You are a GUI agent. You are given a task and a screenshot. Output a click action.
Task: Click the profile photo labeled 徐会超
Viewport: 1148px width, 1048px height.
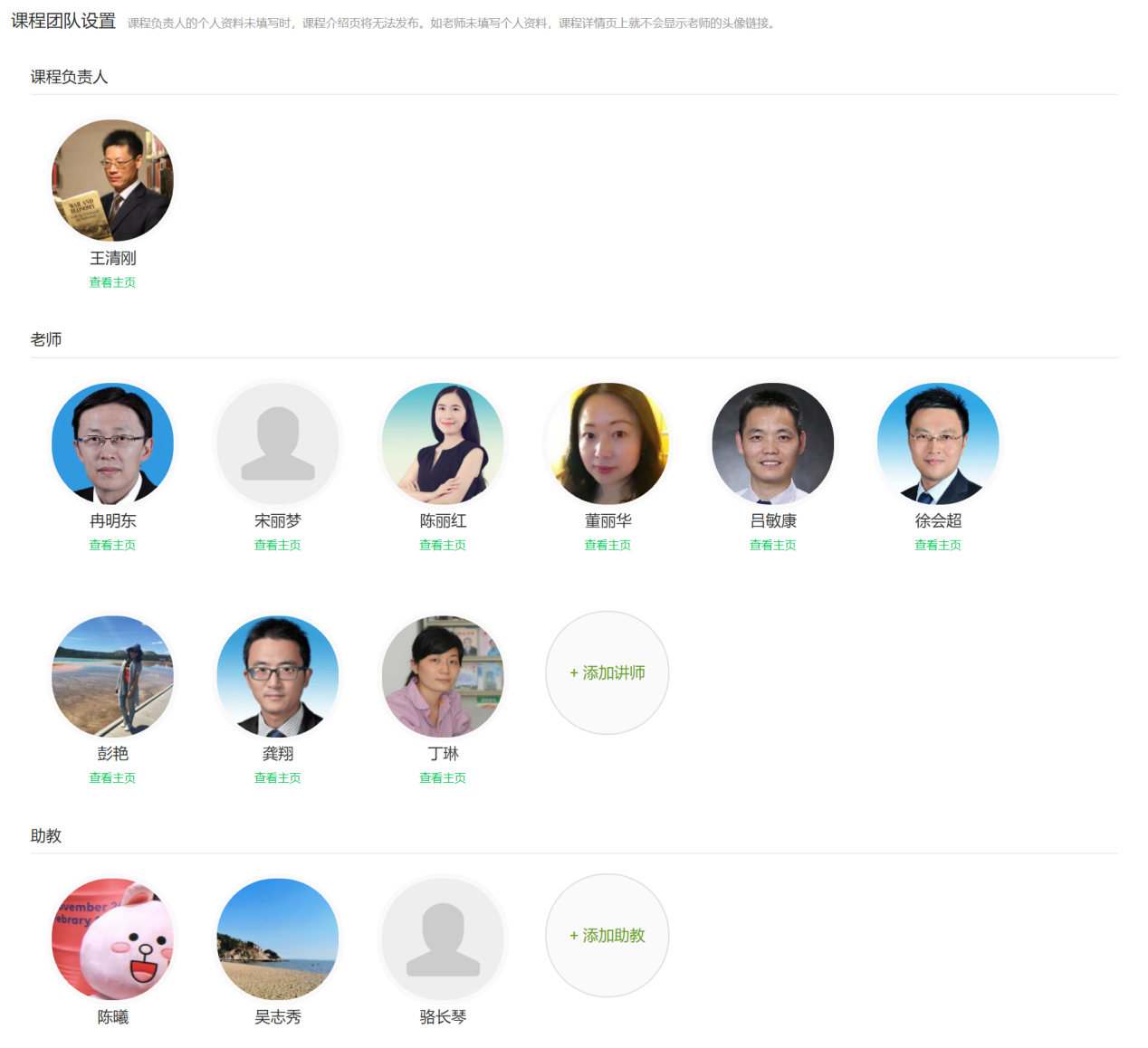click(938, 443)
